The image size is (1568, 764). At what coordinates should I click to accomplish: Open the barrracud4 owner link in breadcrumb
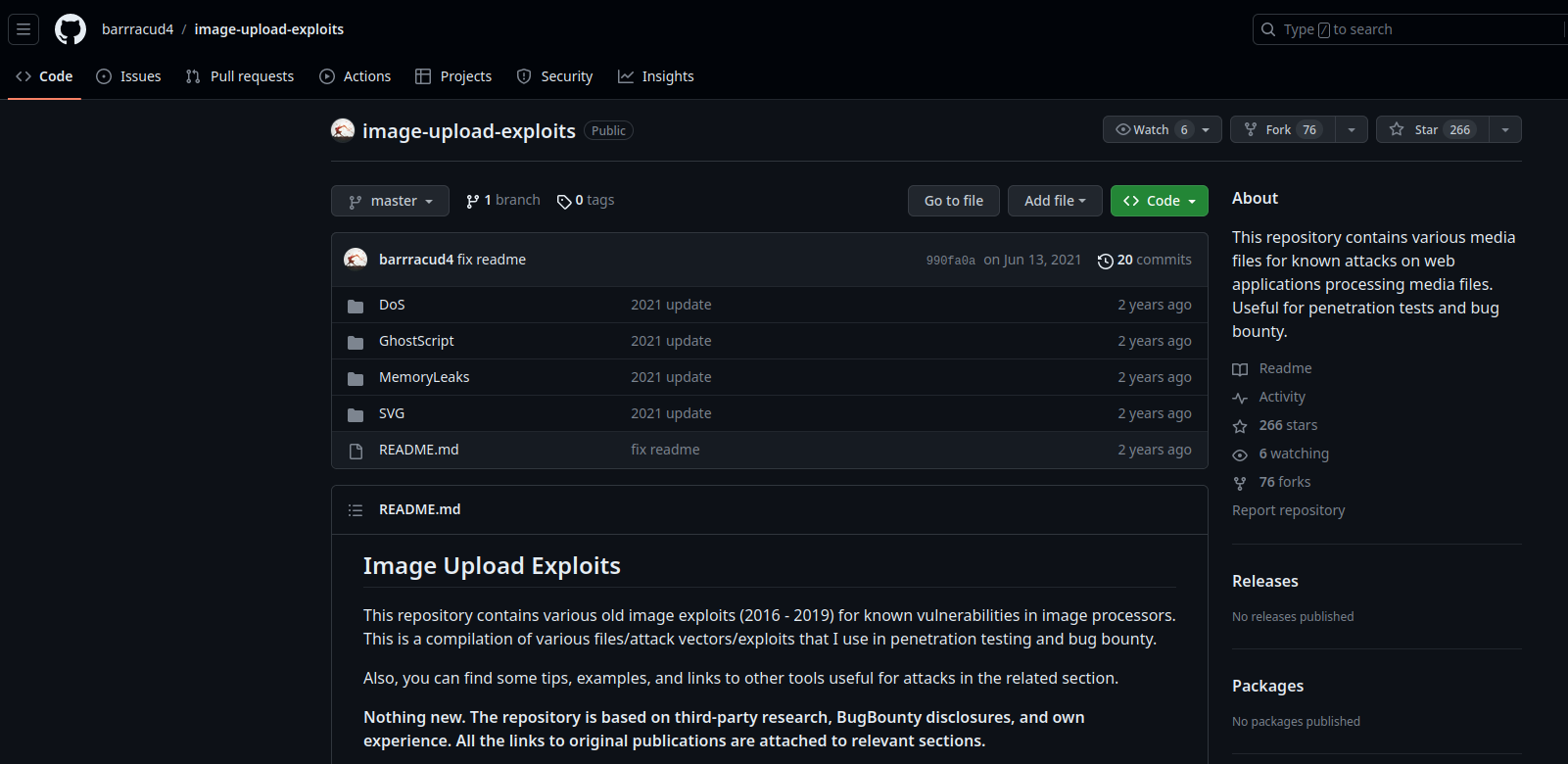pos(137,29)
